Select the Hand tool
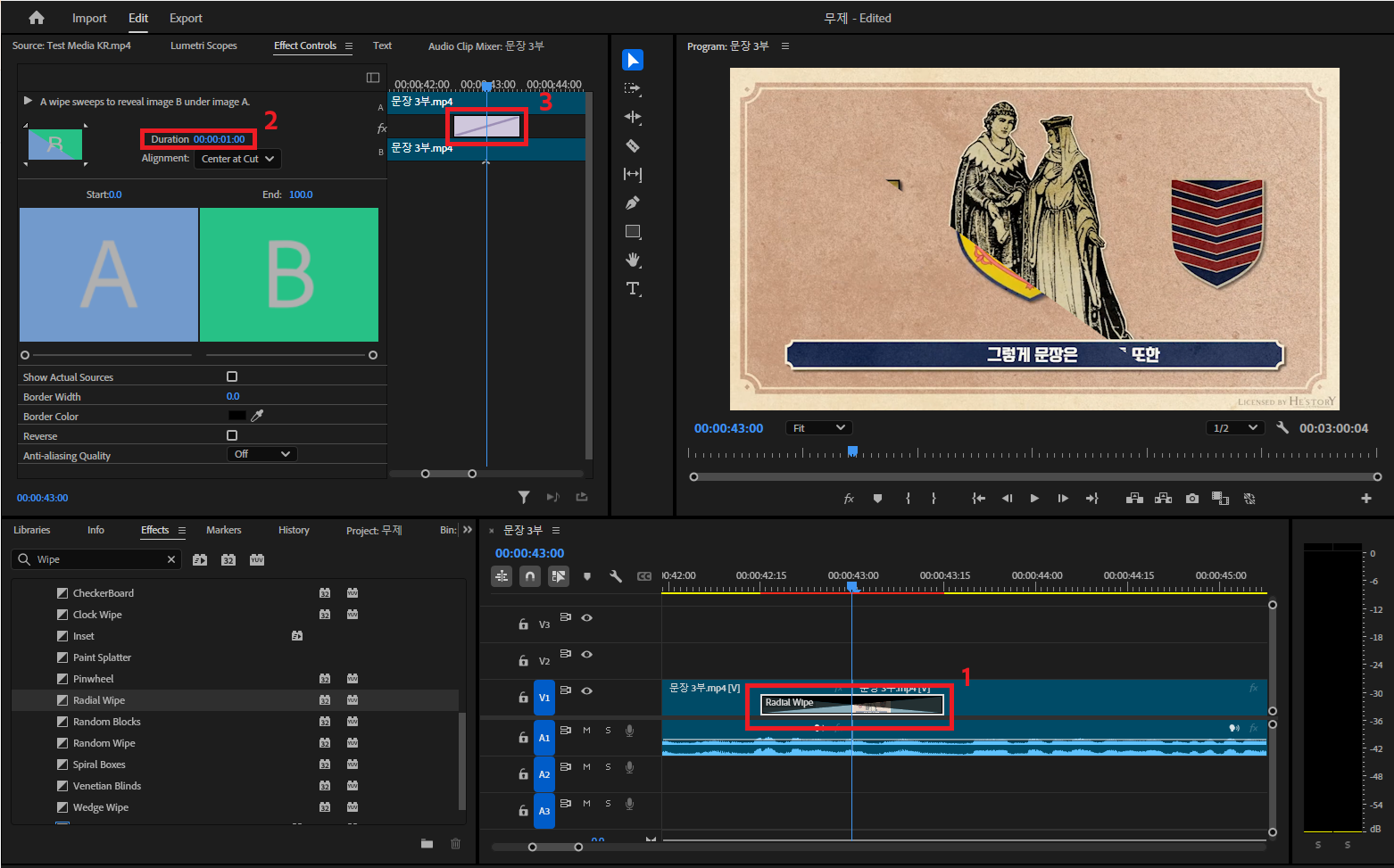The height and width of the screenshot is (868, 1394). [x=633, y=260]
